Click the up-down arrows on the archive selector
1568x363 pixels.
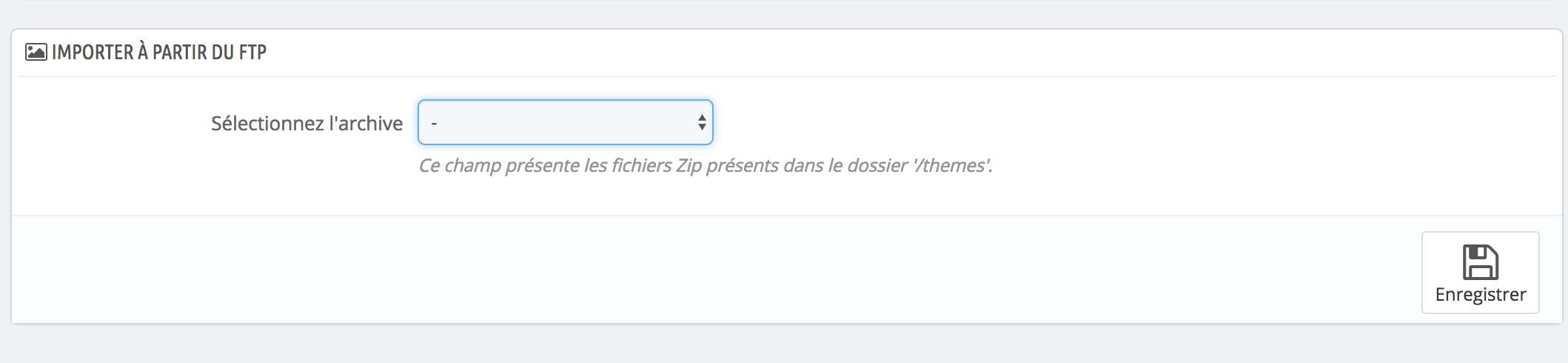[x=701, y=123]
